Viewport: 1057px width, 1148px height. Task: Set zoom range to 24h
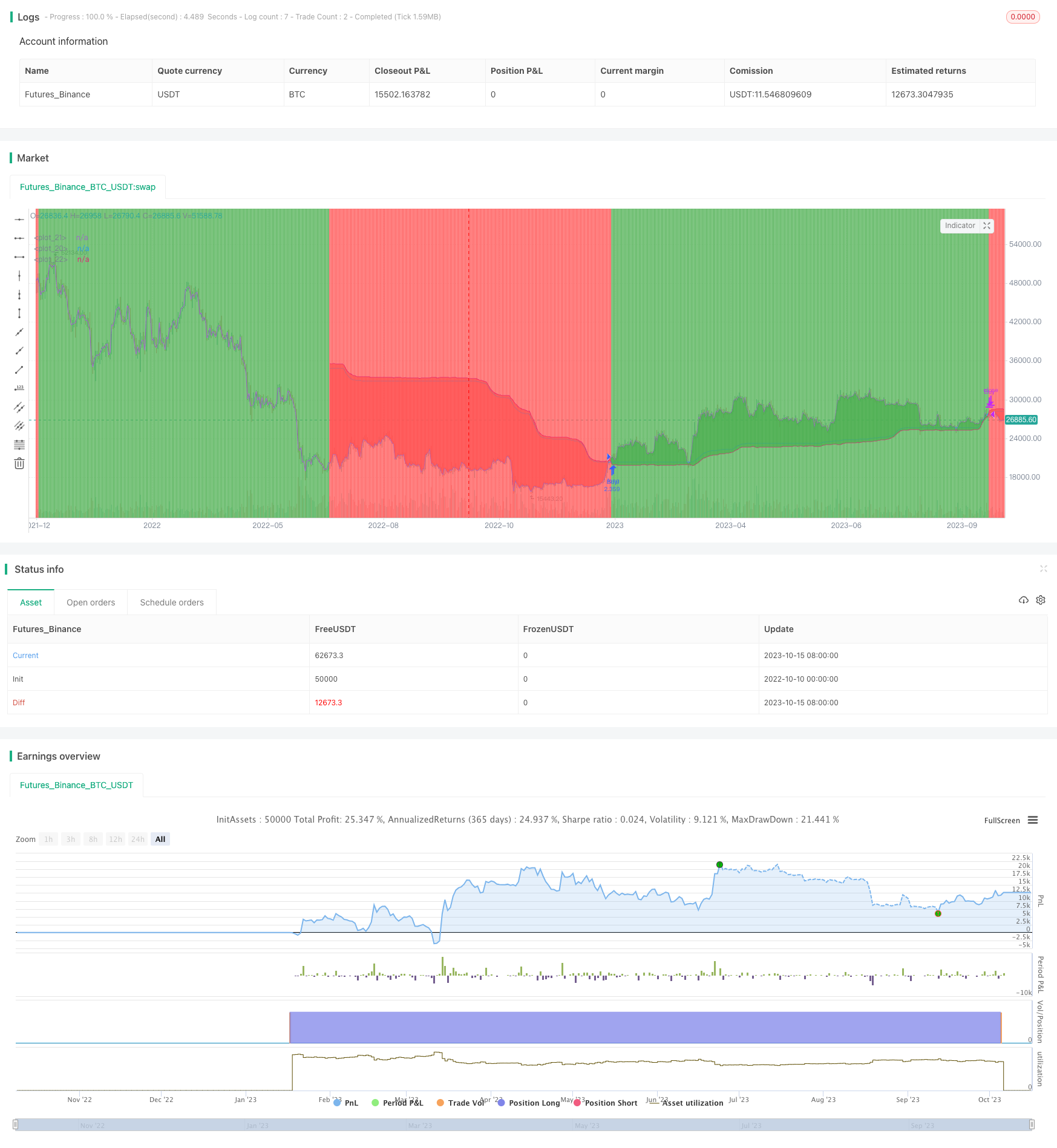tap(138, 839)
